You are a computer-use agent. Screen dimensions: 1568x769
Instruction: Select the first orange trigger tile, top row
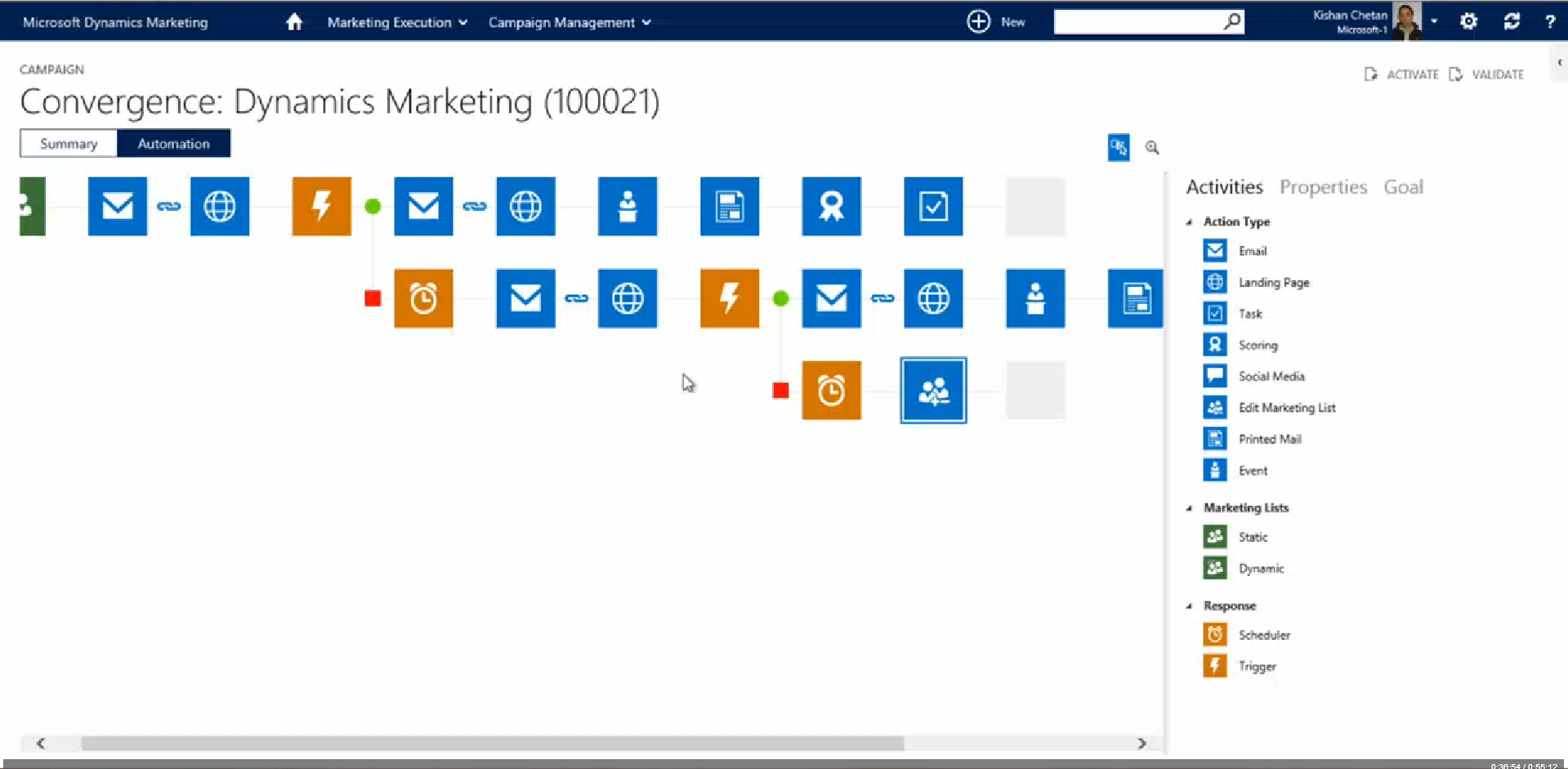coord(322,207)
